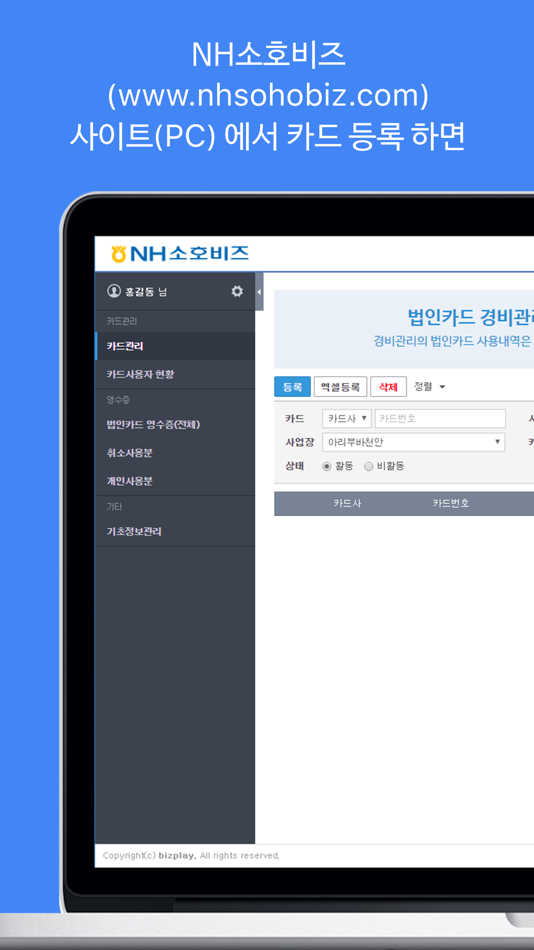Open 기초정보관리 menu item
Screen dimensions: 534x950
pyautogui.click(x=175, y=531)
